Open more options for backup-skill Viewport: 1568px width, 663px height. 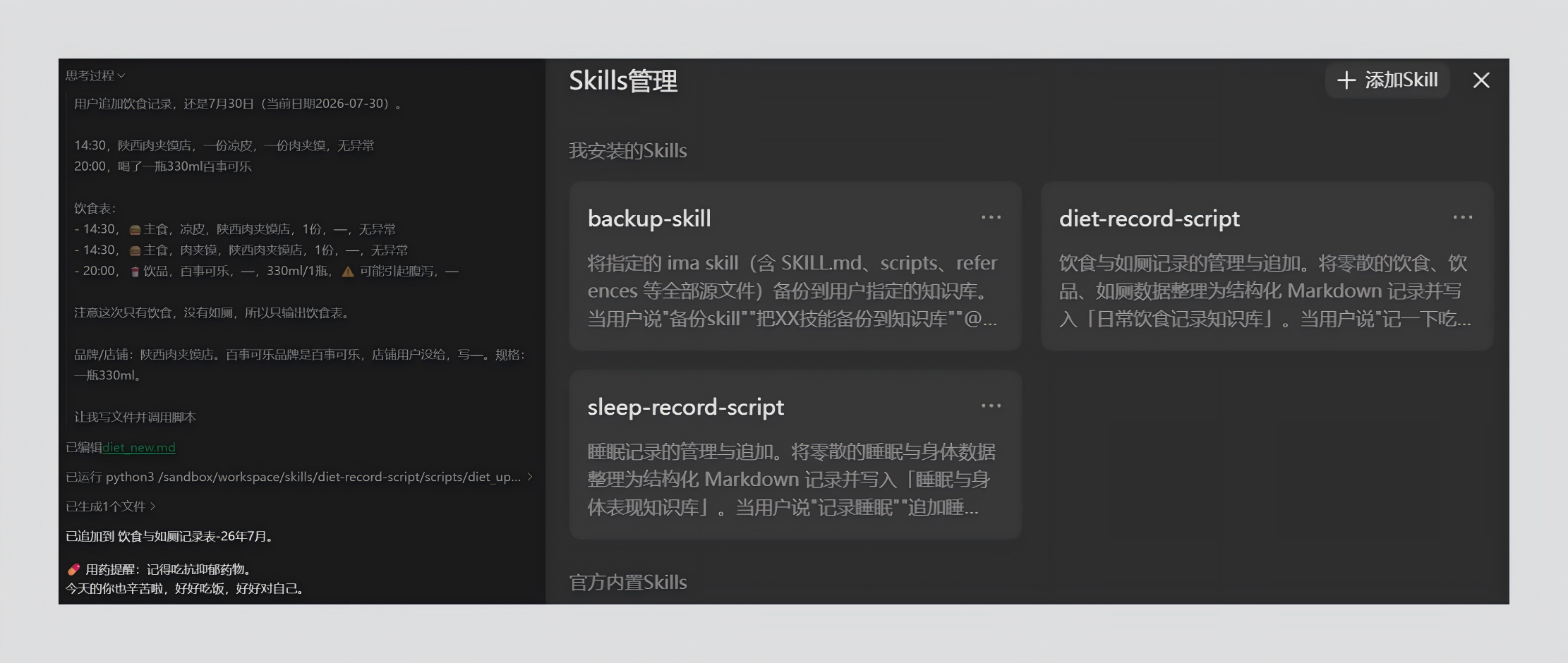[x=991, y=217]
